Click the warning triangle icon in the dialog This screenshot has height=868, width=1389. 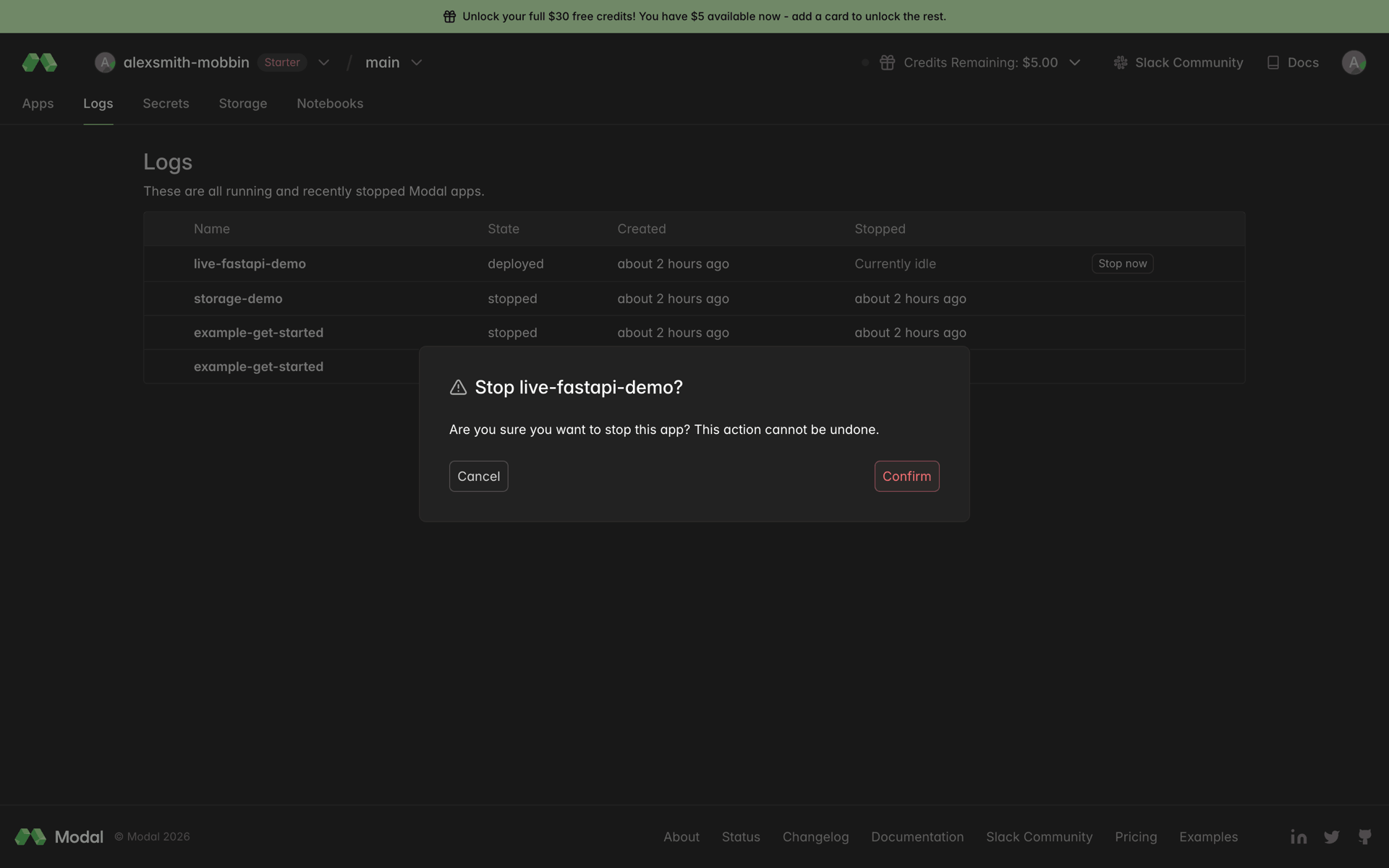pyautogui.click(x=458, y=388)
